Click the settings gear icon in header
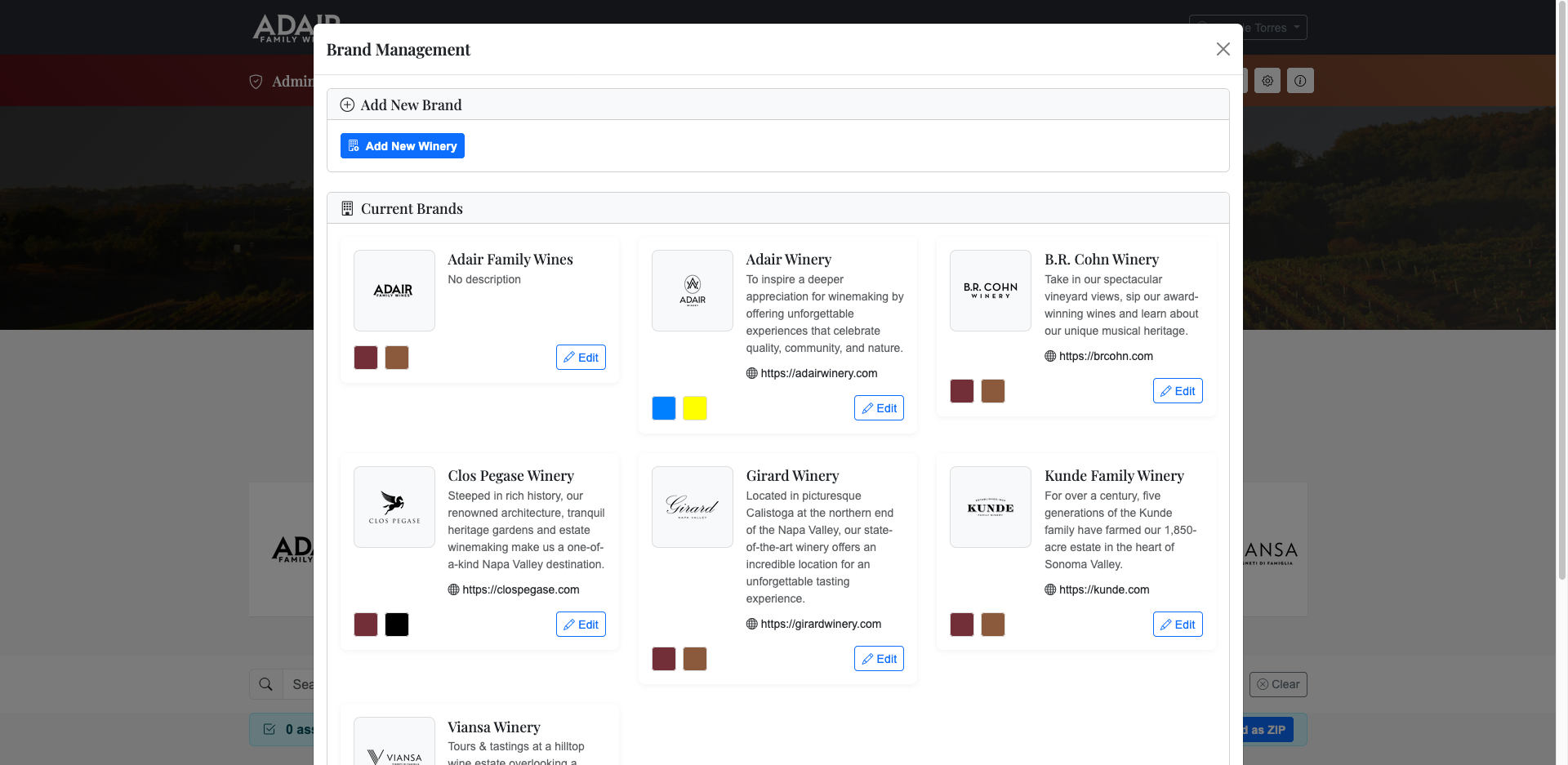1568x765 pixels. click(x=1267, y=81)
